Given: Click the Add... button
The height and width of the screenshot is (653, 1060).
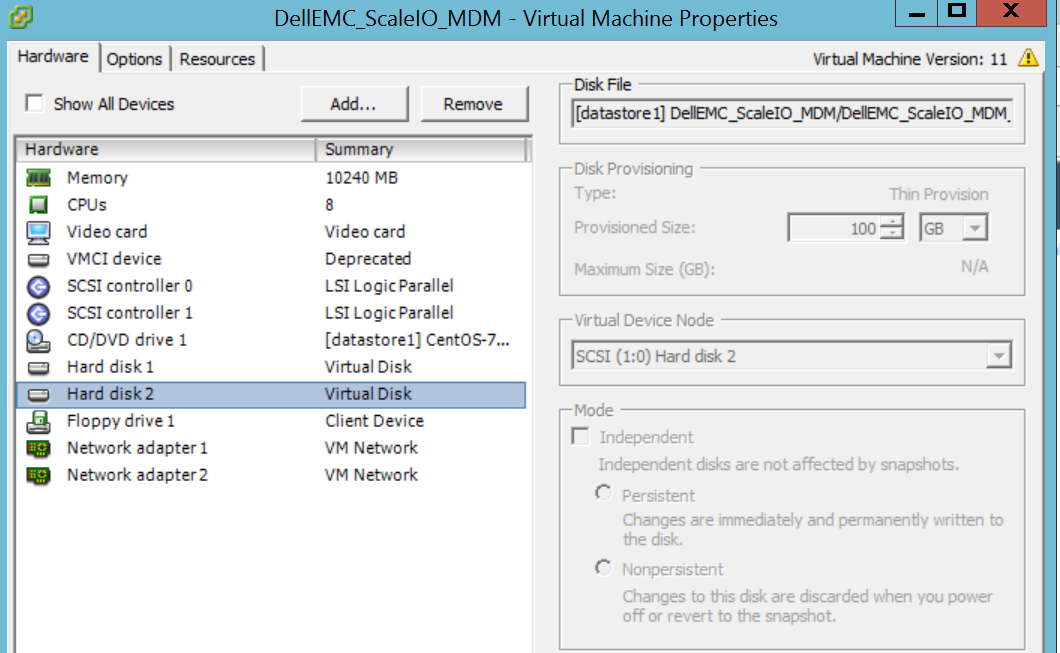Looking at the screenshot, I should pos(354,104).
